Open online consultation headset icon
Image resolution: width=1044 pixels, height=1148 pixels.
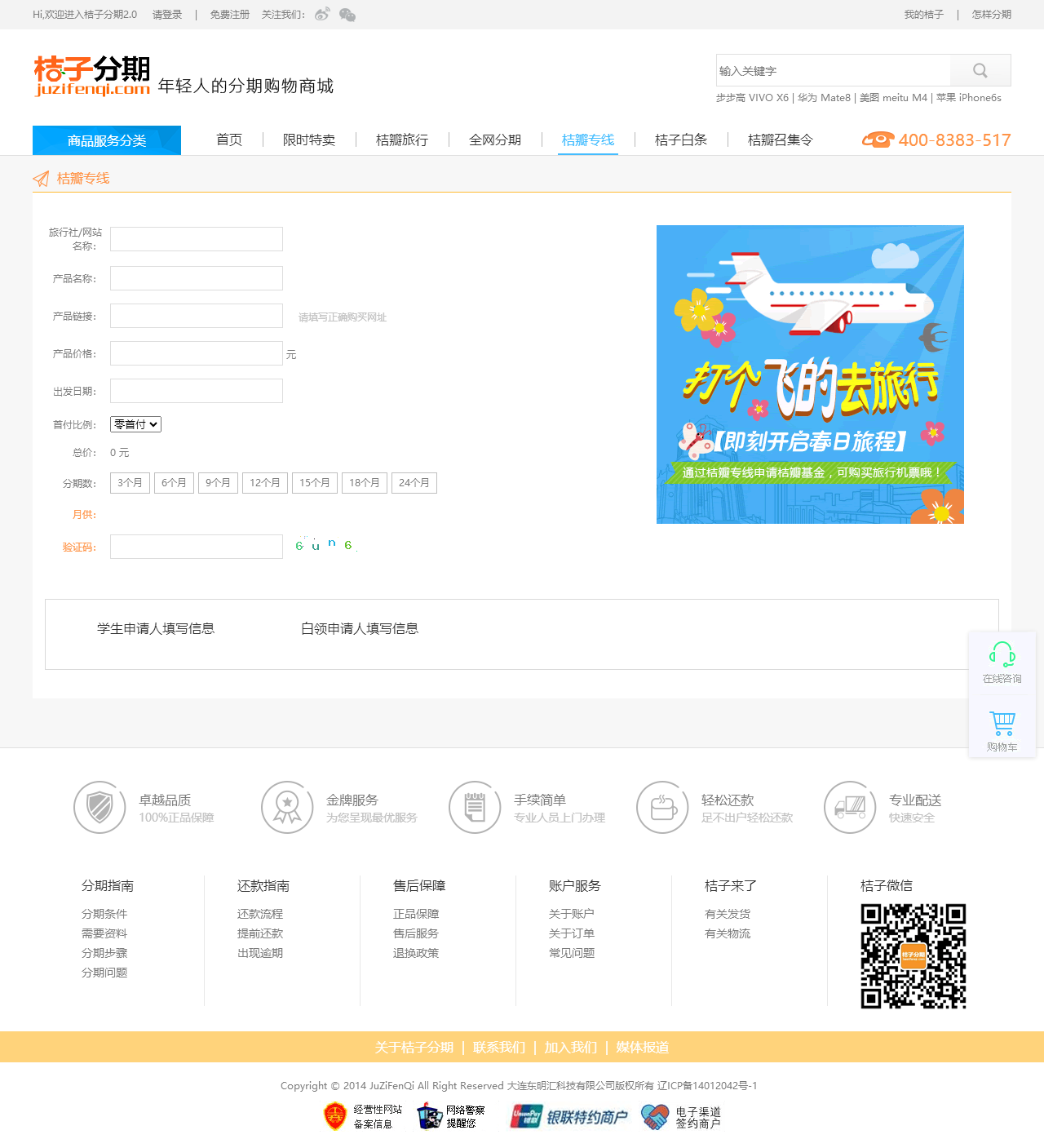click(1002, 654)
